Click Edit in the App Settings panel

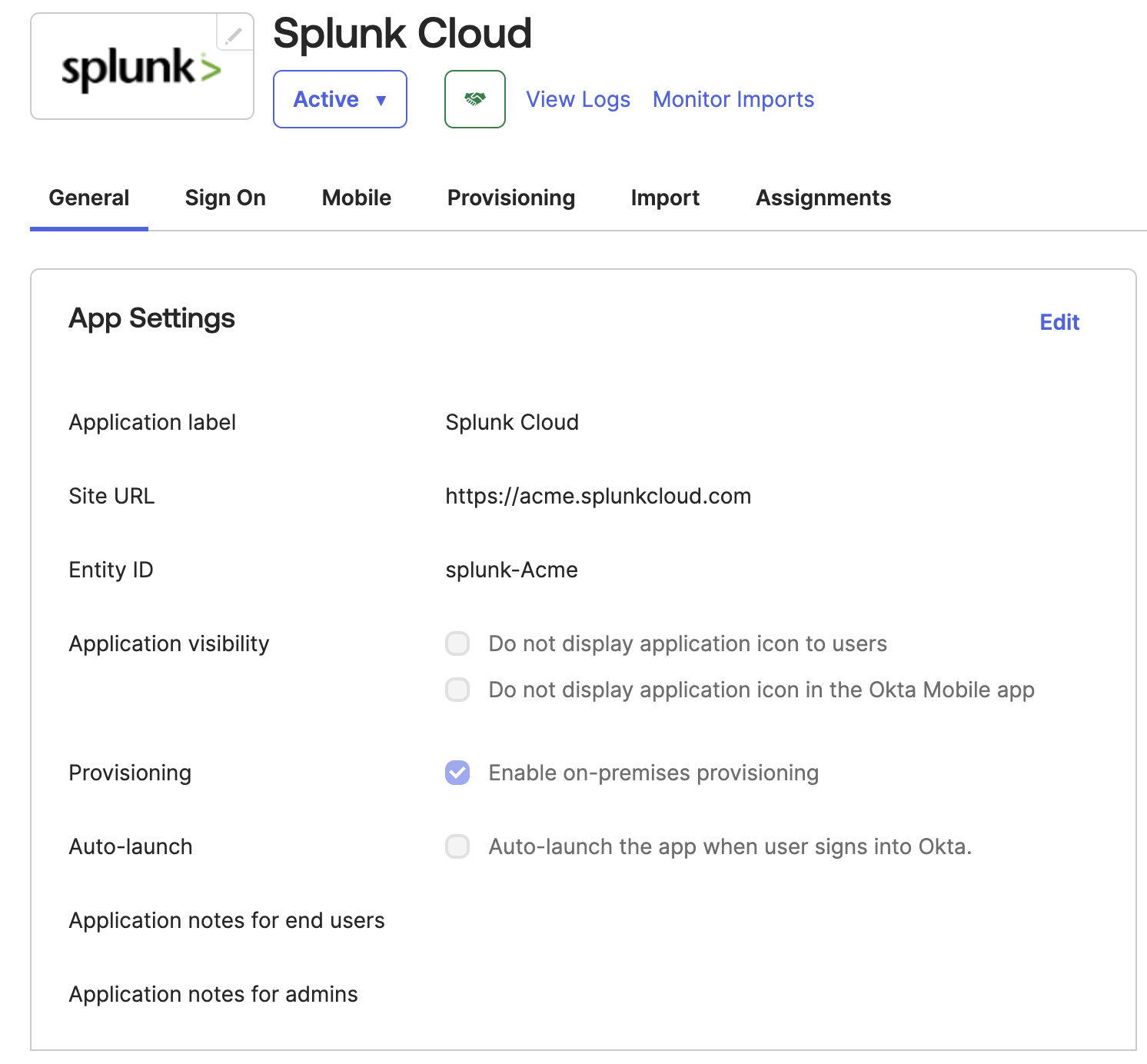click(1059, 322)
